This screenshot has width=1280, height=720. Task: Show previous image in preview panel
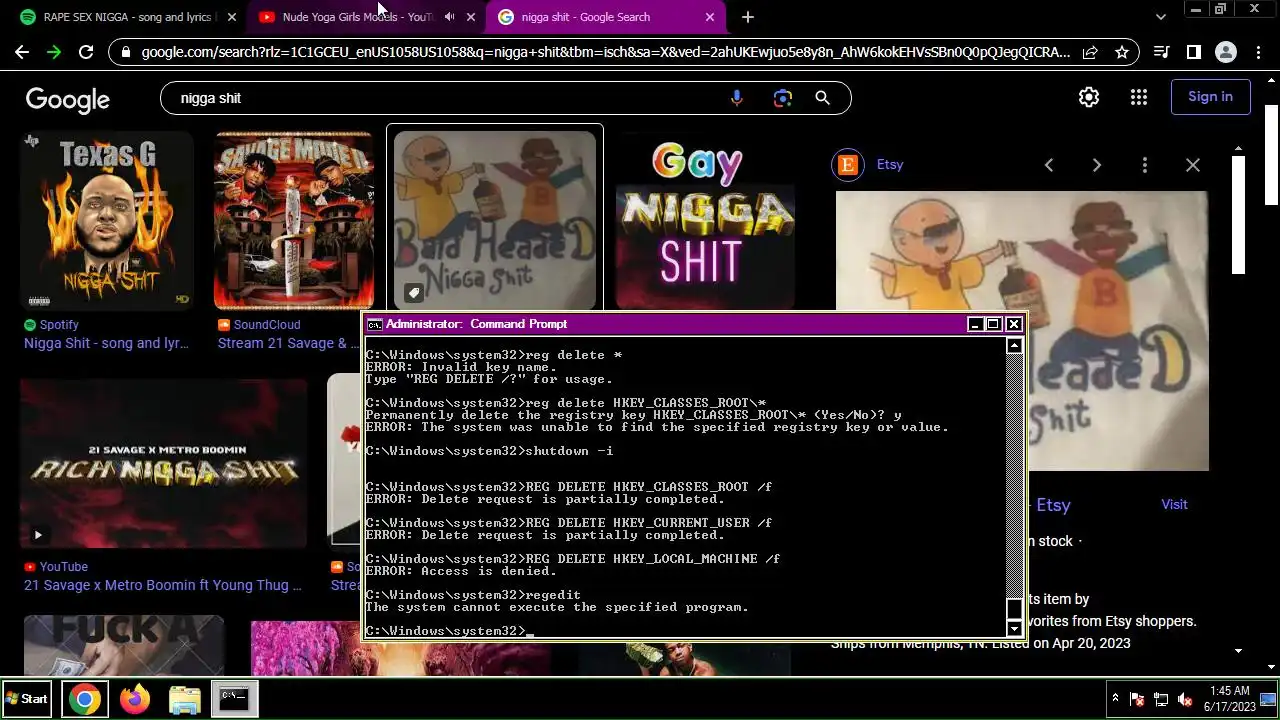tap(1049, 165)
